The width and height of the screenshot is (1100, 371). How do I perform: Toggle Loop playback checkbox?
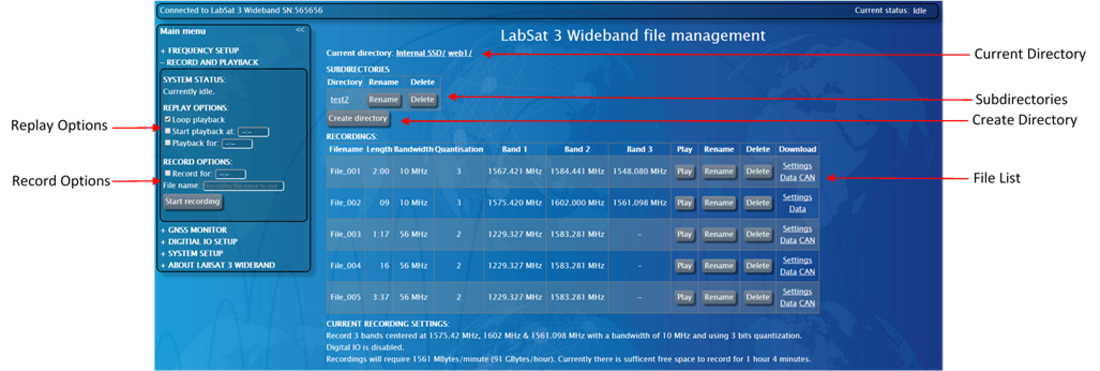[x=167, y=120]
